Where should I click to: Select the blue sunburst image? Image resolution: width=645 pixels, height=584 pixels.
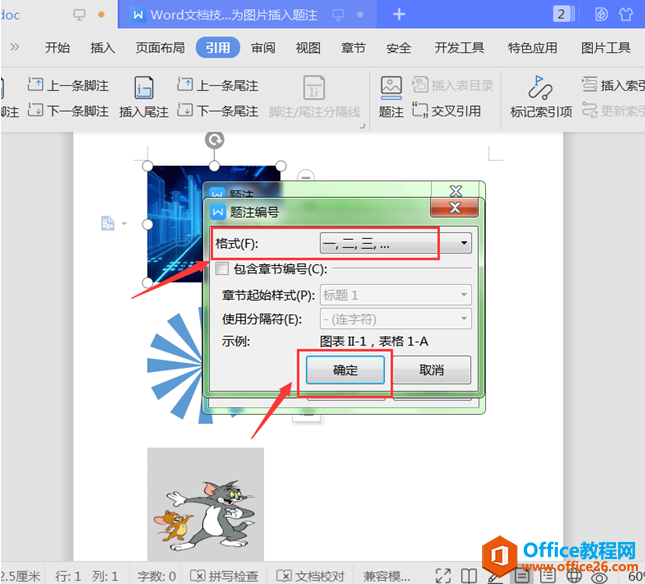(x=175, y=366)
